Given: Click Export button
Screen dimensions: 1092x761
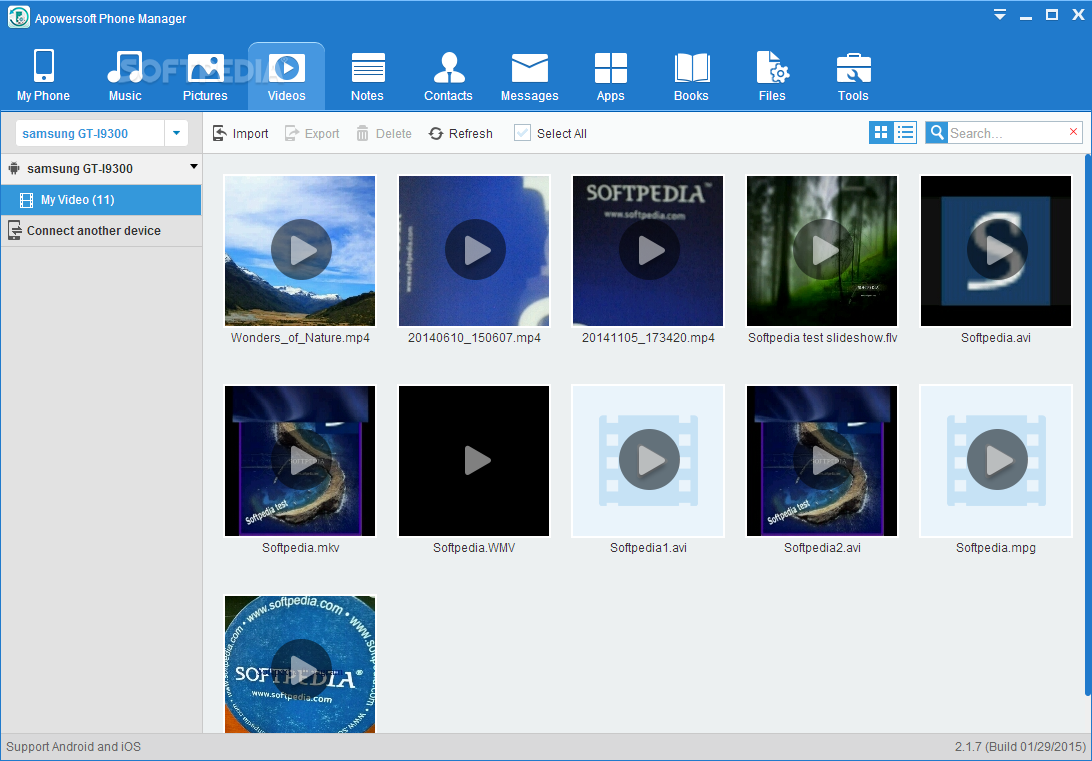Looking at the screenshot, I should coord(312,133).
